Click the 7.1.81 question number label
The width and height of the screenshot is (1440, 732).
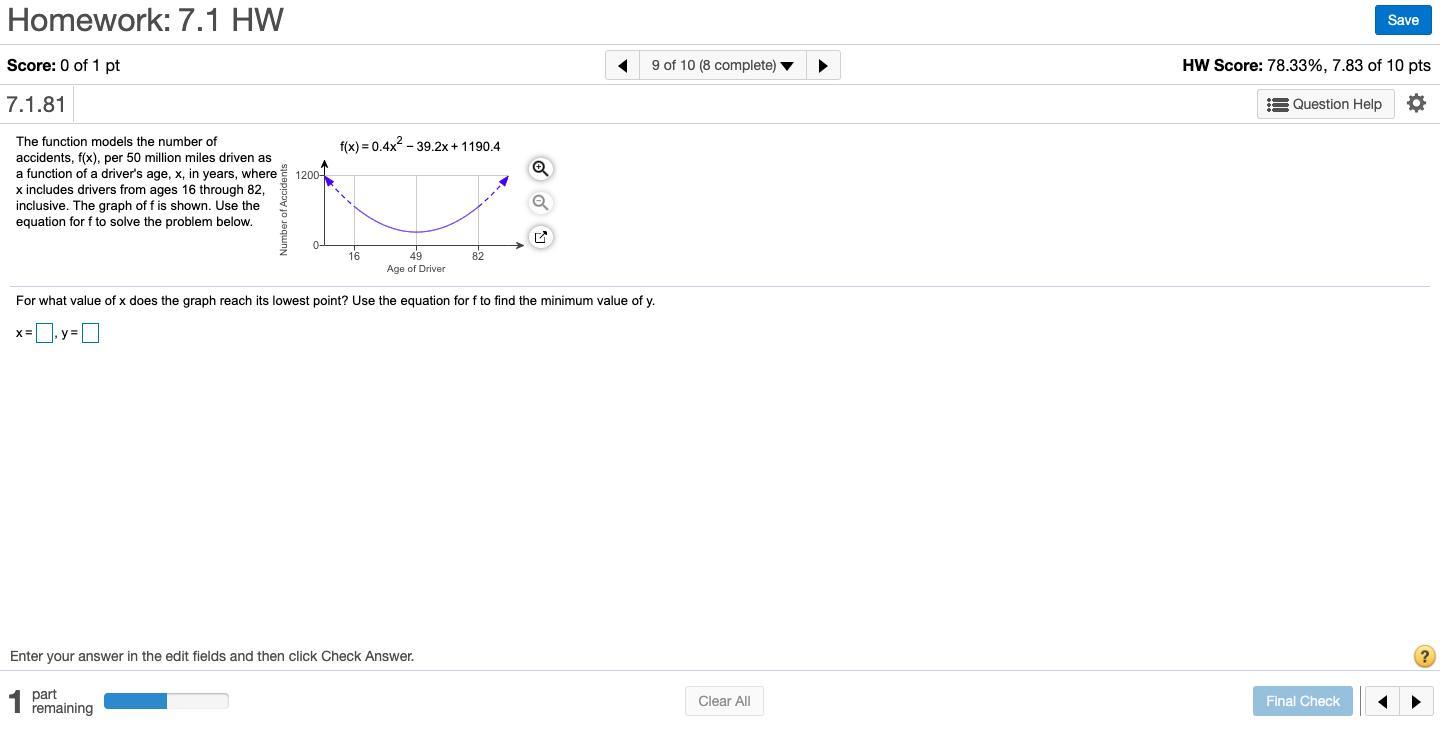click(36, 104)
